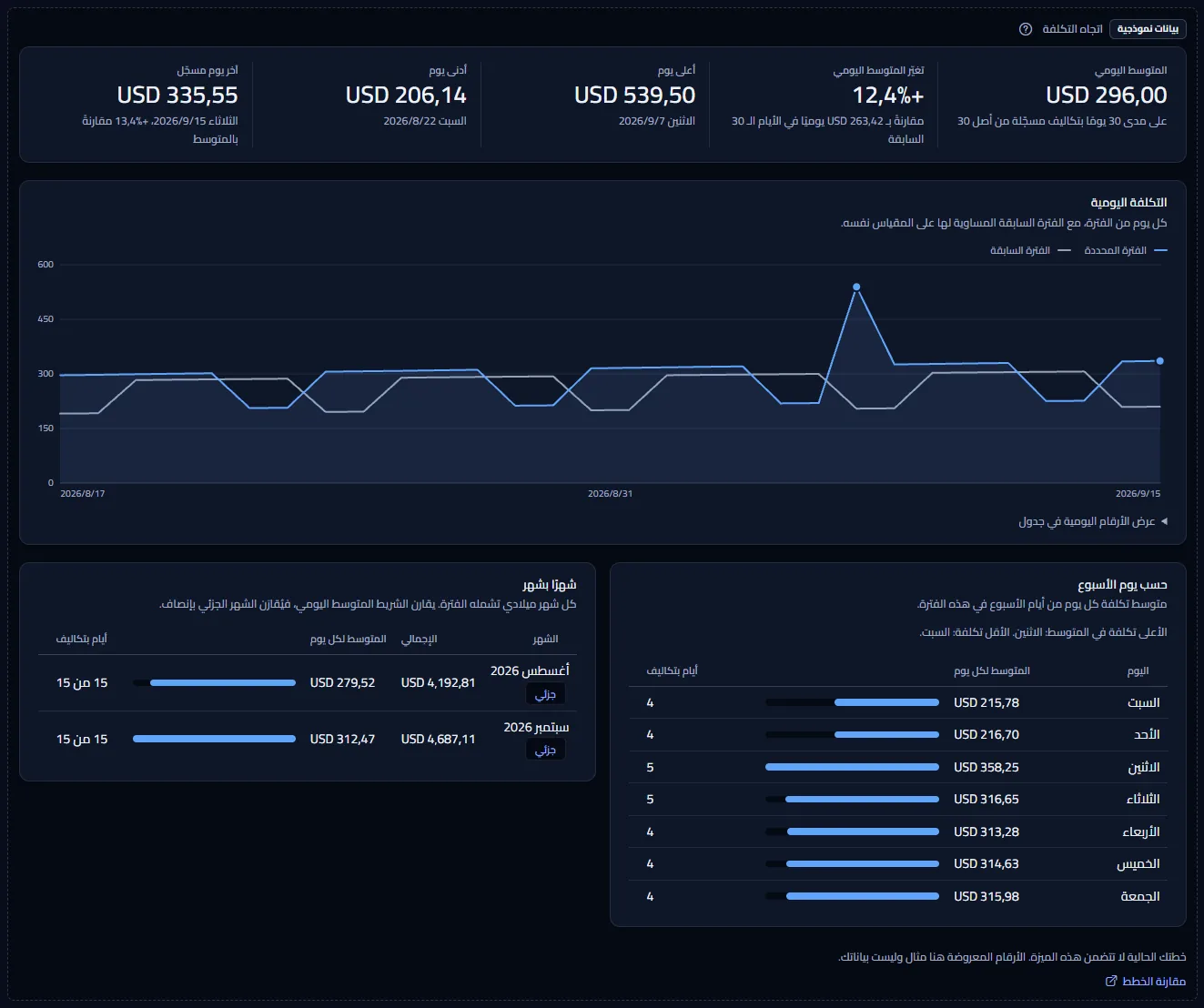Select the "الفترة المحددة" legend entry
This screenshot has width=1204, height=1008.
point(1125,250)
